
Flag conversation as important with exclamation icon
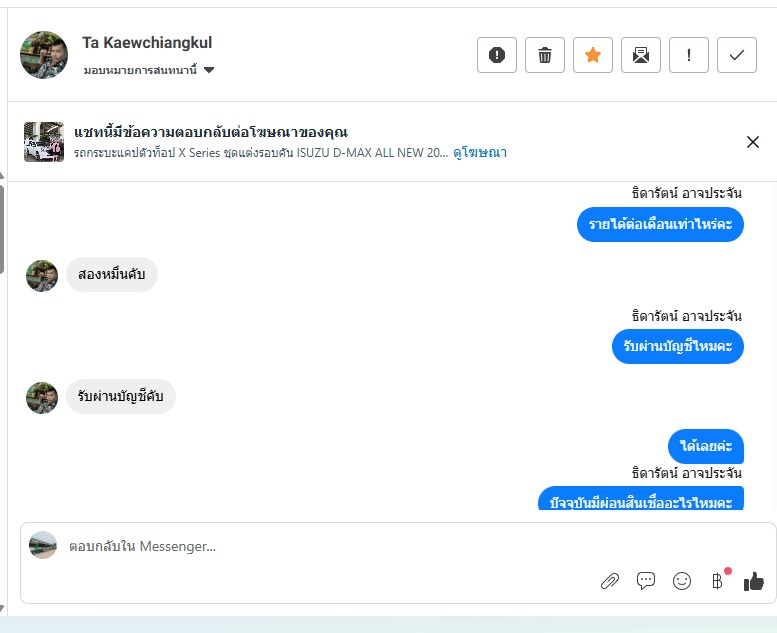coord(689,55)
